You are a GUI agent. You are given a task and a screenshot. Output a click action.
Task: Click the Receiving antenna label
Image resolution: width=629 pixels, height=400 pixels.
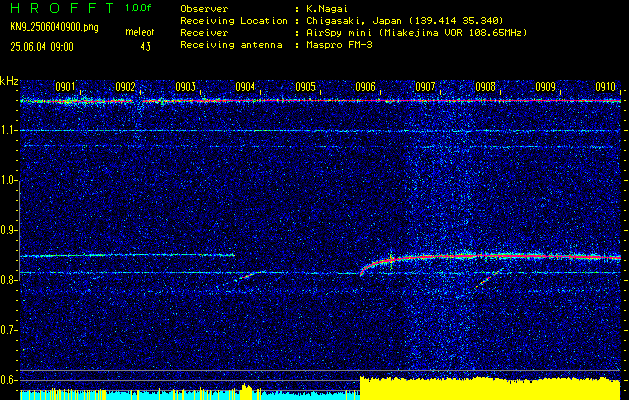pyautogui.click(x=231, y=45)
